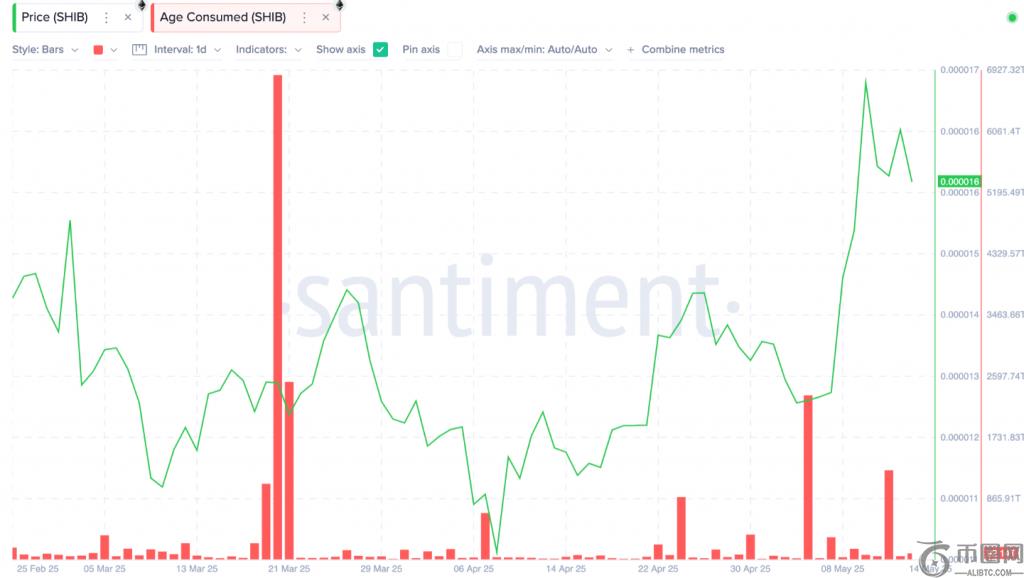Click the interval ruler icon
1024x578 pixels.
coord(139,49)
